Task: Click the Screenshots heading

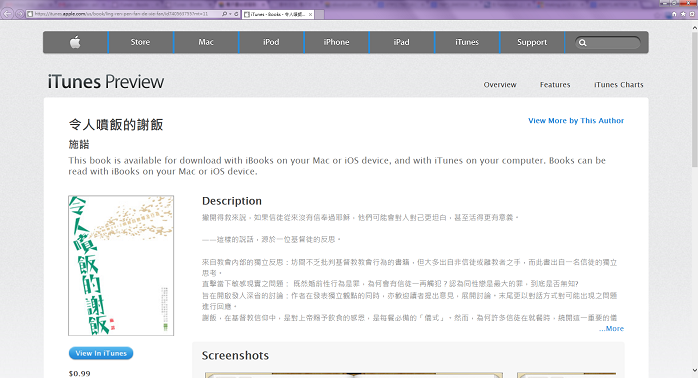Action: point(235,355)
